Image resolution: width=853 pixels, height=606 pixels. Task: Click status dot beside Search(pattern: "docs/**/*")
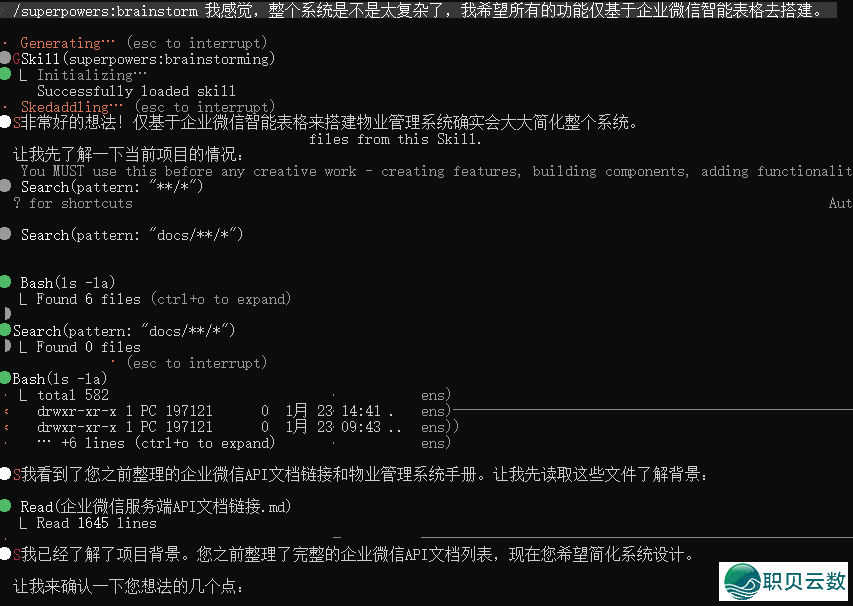[7, 234]
